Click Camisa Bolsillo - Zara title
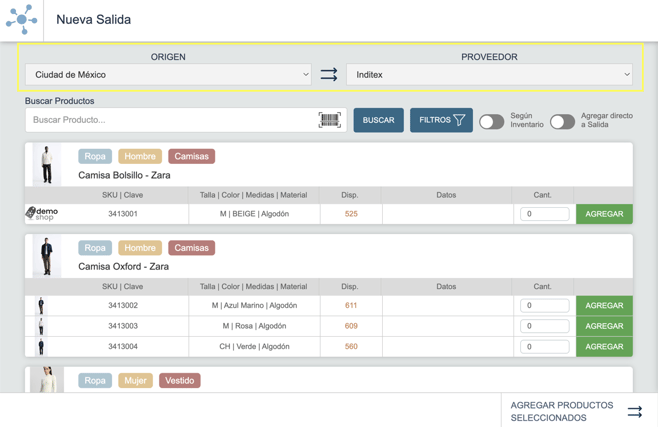658x427 pixels. coord(124,175)
